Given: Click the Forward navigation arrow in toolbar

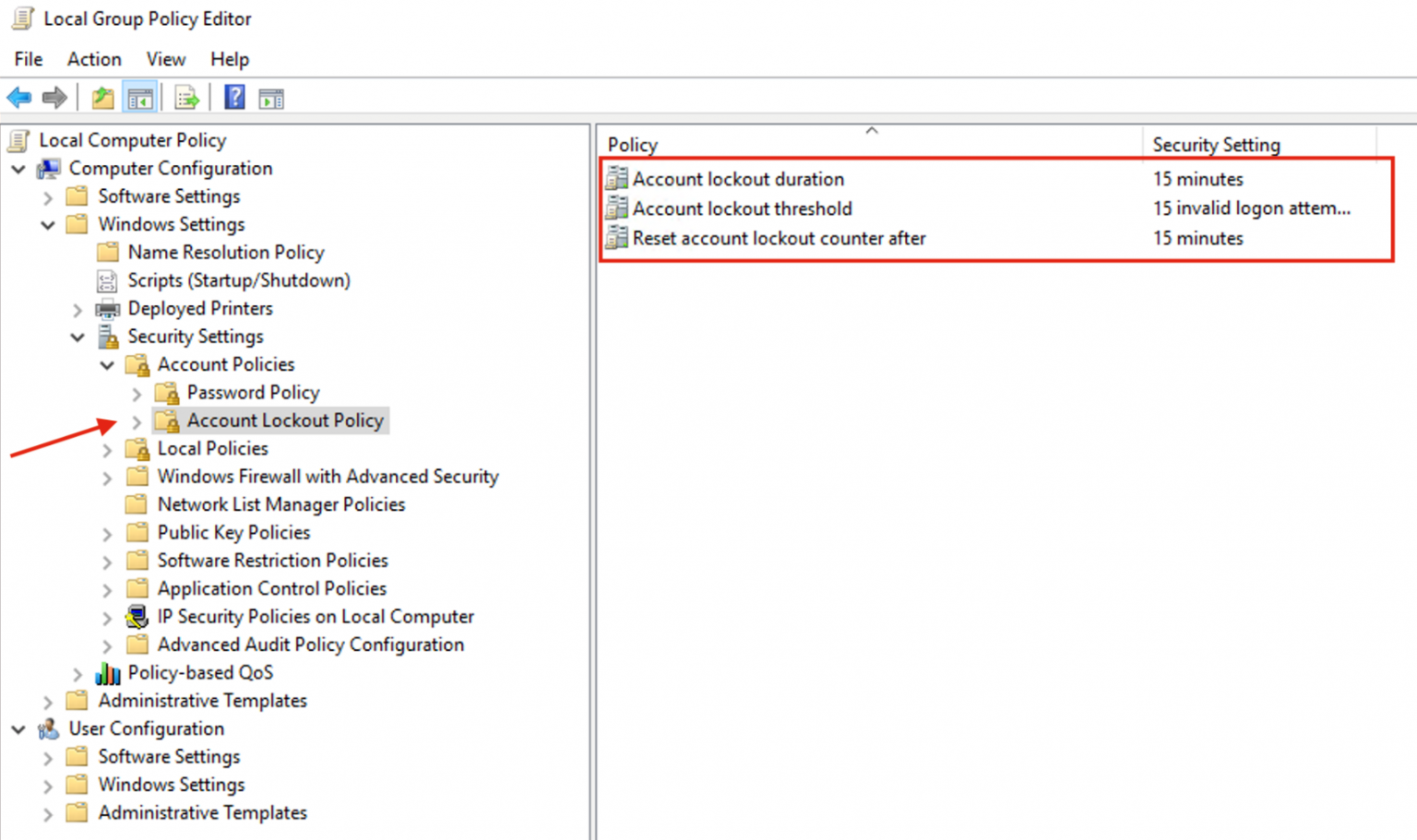Looking at the screenshot, I should [x=54, y=97].
